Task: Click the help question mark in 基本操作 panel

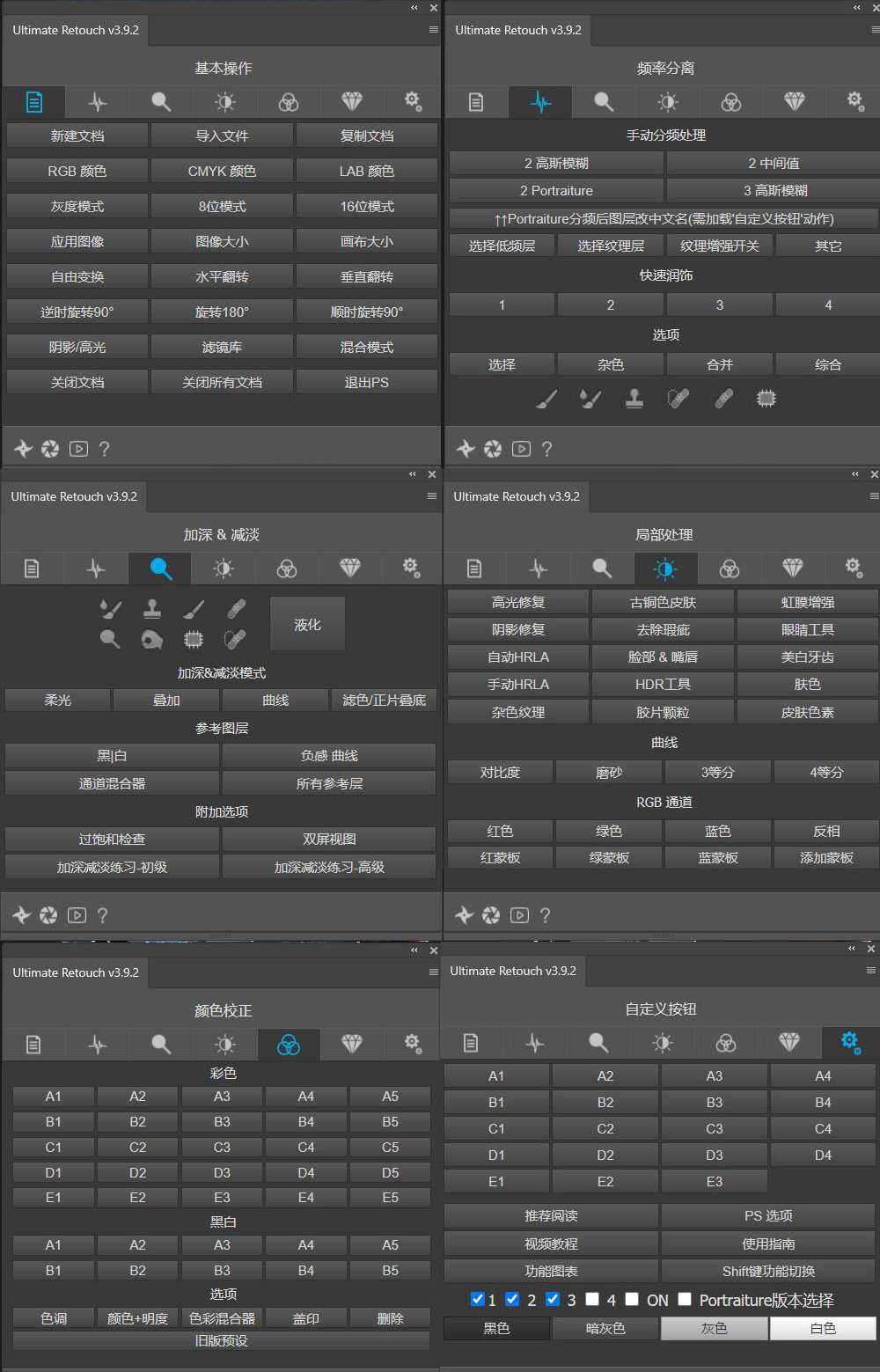Action: [105, 449]
